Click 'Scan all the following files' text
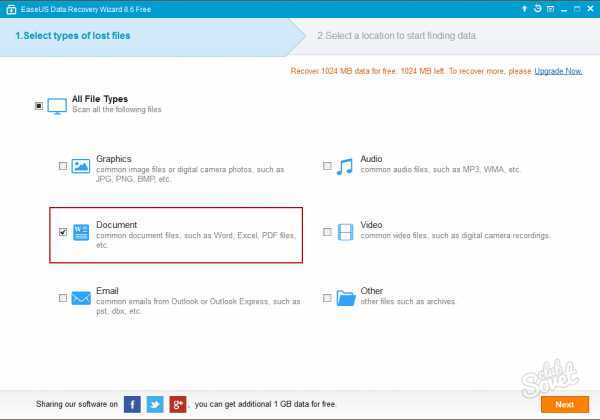Viewport: 600px width, 420px height. coord(117,109)
